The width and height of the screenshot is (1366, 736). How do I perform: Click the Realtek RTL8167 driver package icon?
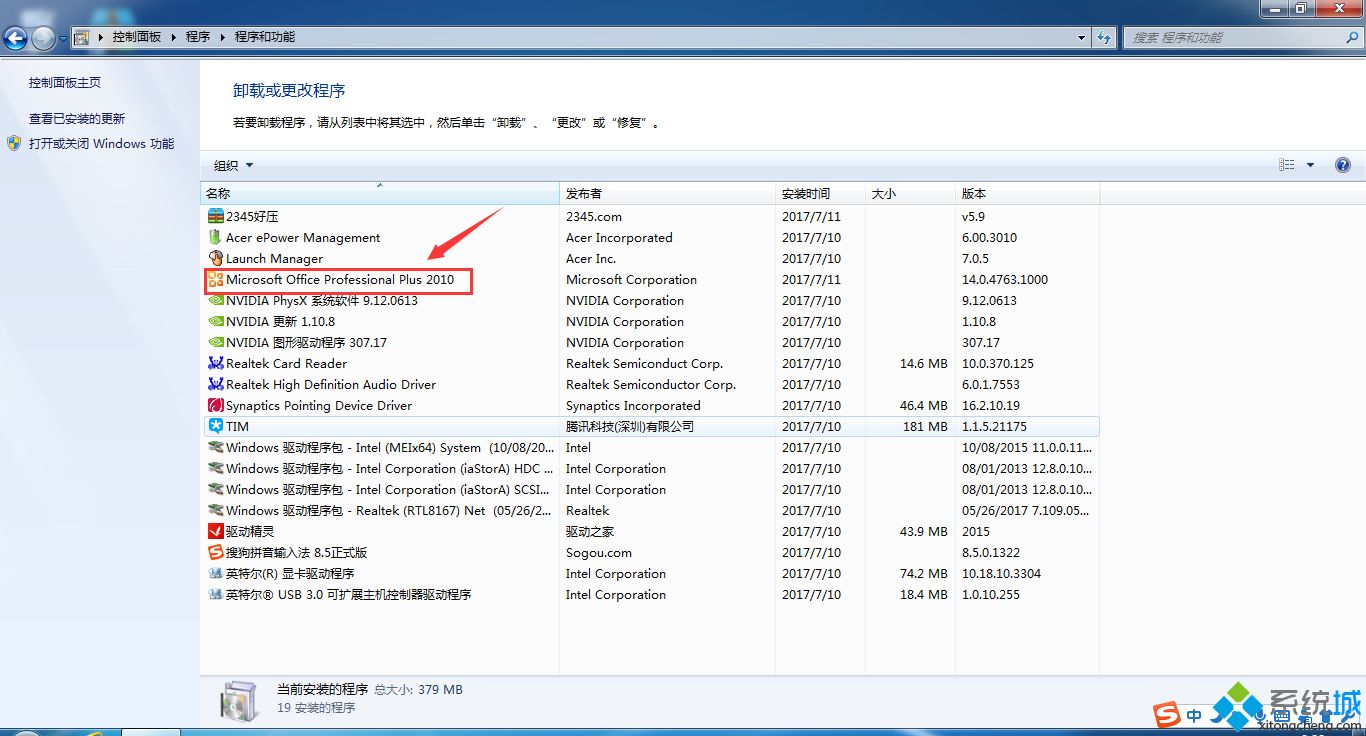click(215, 510)
